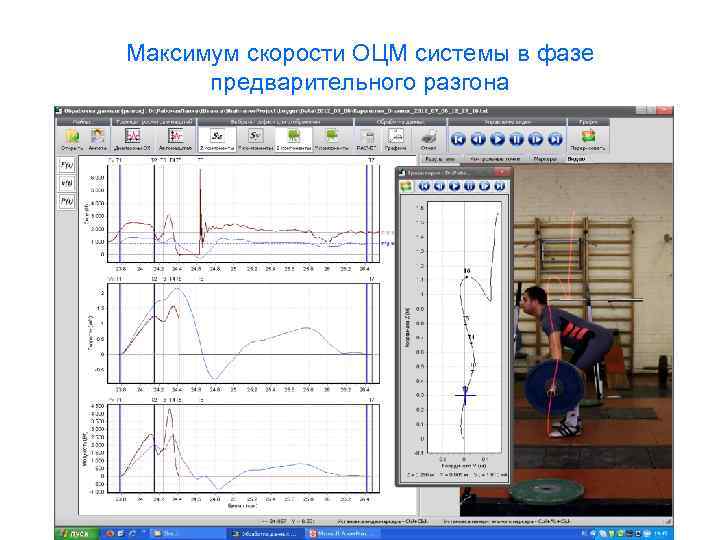Toggle the V(t) graph button
This screenshot has width=720, height=540.
click(x=67, y=183)
